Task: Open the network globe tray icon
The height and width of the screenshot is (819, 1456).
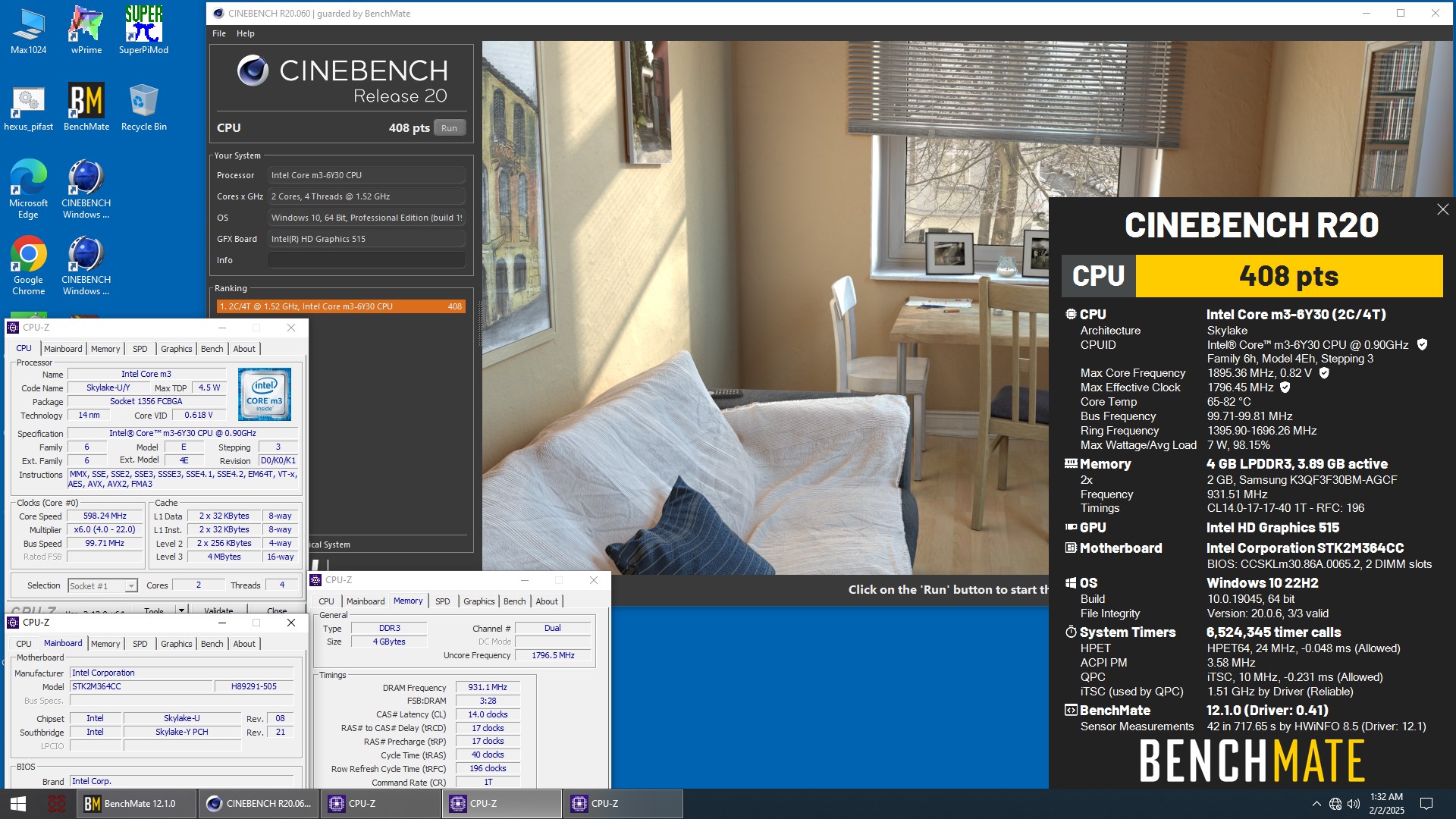Action: click(1335, 804)
